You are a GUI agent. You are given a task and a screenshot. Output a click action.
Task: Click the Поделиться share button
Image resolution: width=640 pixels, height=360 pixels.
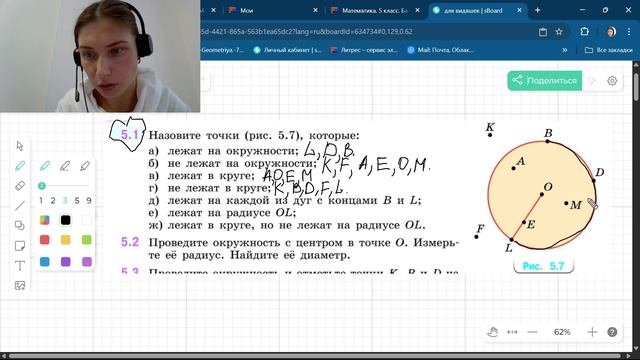click(544, 80)
